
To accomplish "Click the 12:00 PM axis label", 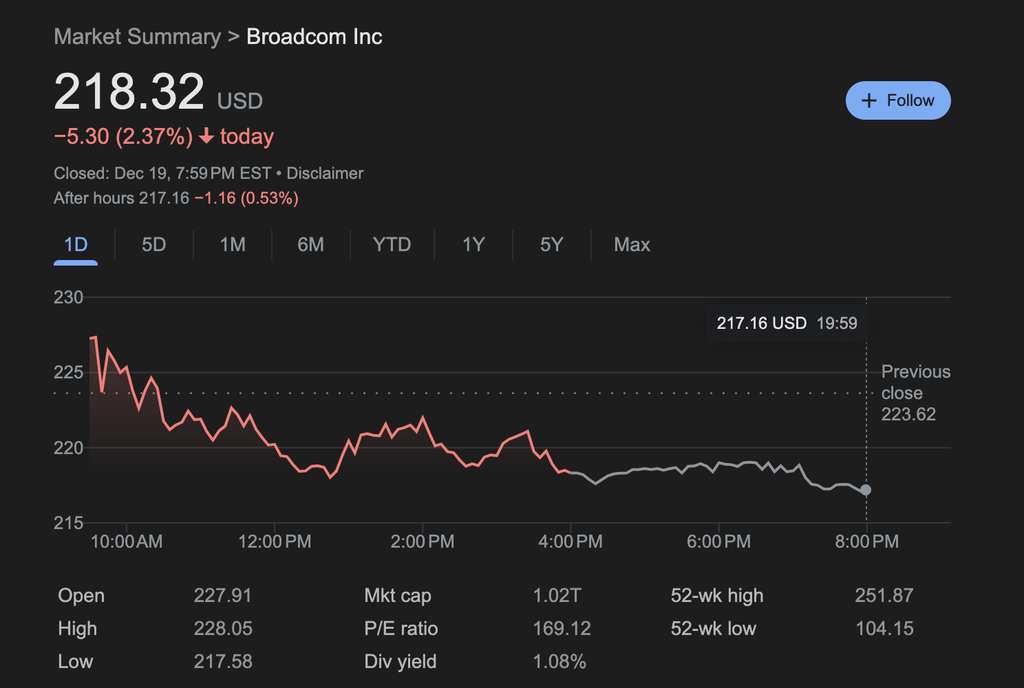I will click(274, 541).
